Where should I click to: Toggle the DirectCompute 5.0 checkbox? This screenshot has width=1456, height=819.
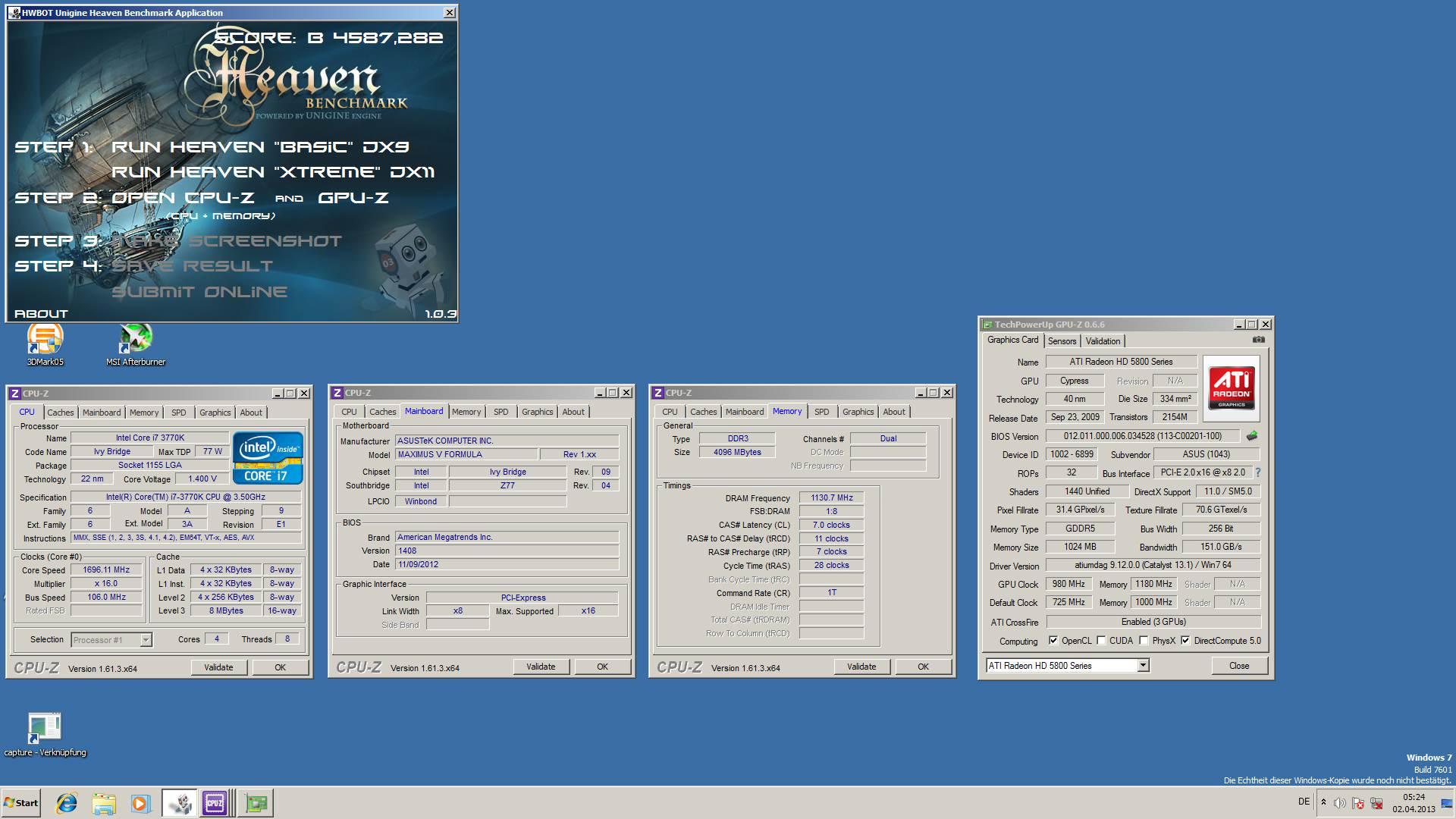pos(1185,641)
